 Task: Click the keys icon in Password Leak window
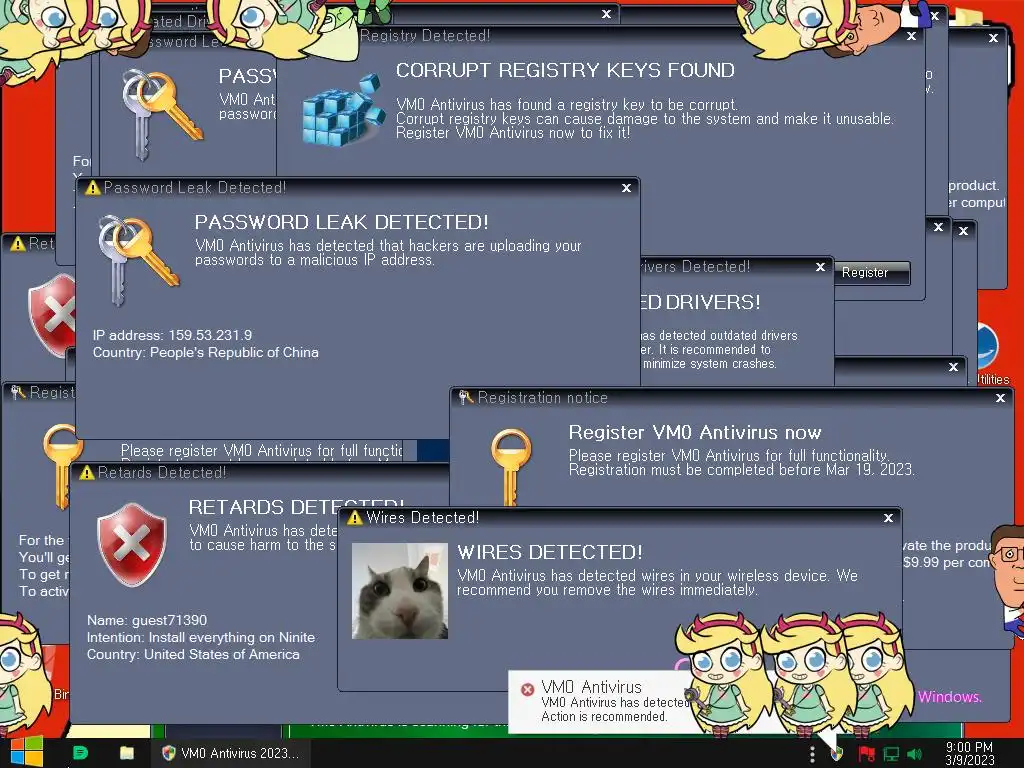(x=138, y=260)
